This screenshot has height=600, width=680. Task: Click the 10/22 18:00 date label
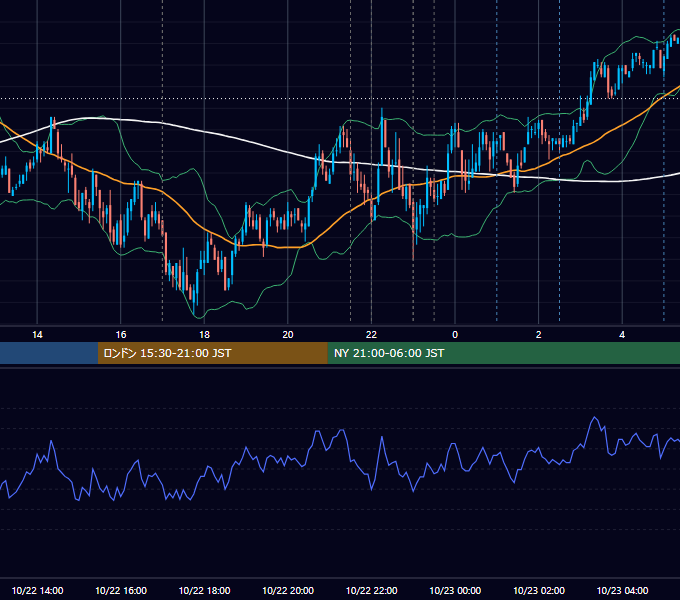point(204,590)
